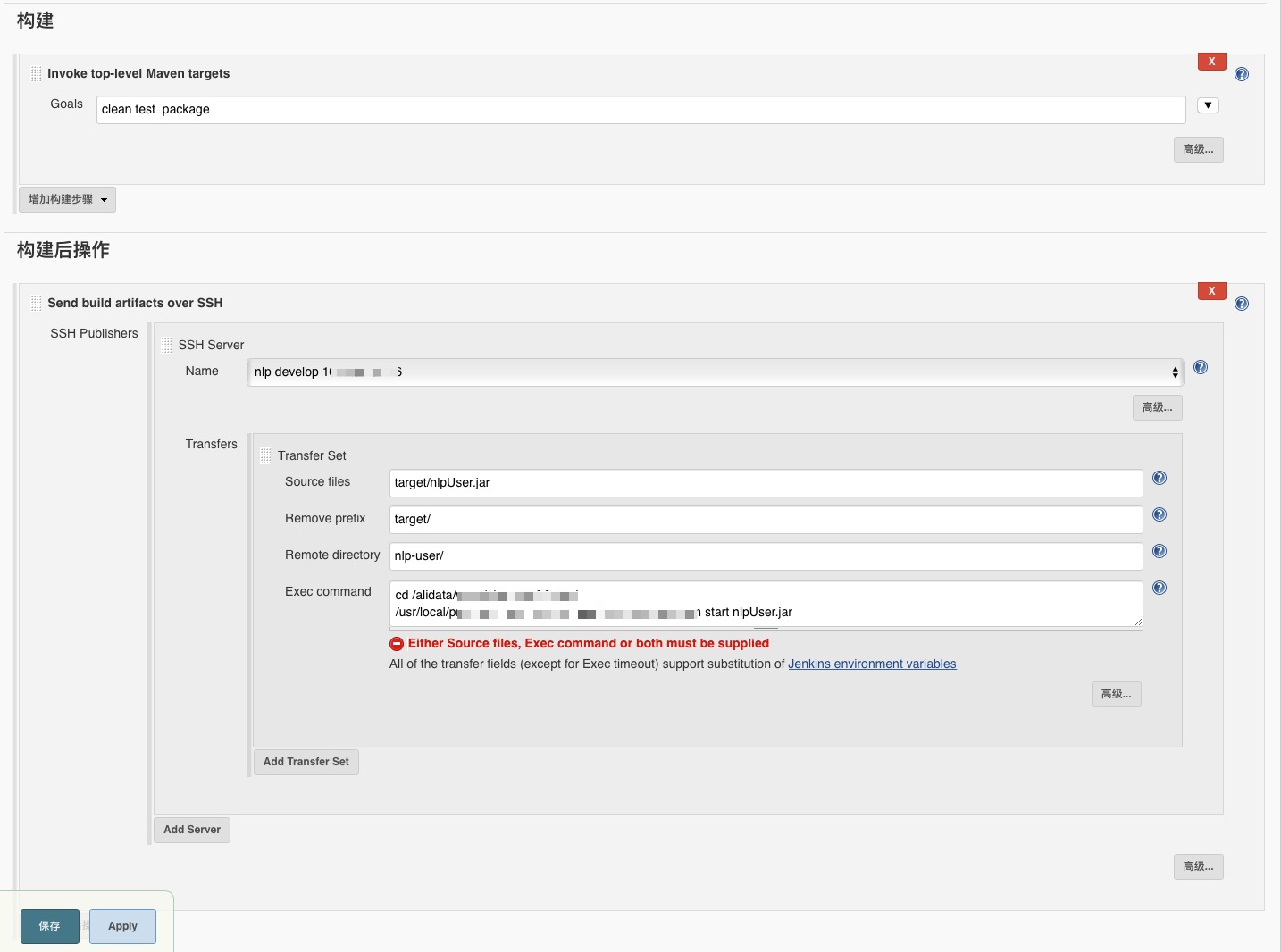Screen dimensions: 1281x952
Task: Open the SSH Server Name select box
Action: click(715, 372)
